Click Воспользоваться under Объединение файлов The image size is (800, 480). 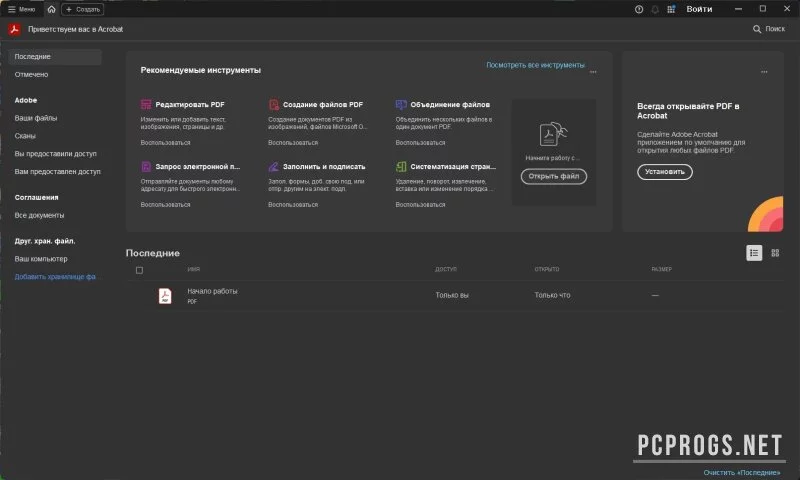(x=420, y=143)
